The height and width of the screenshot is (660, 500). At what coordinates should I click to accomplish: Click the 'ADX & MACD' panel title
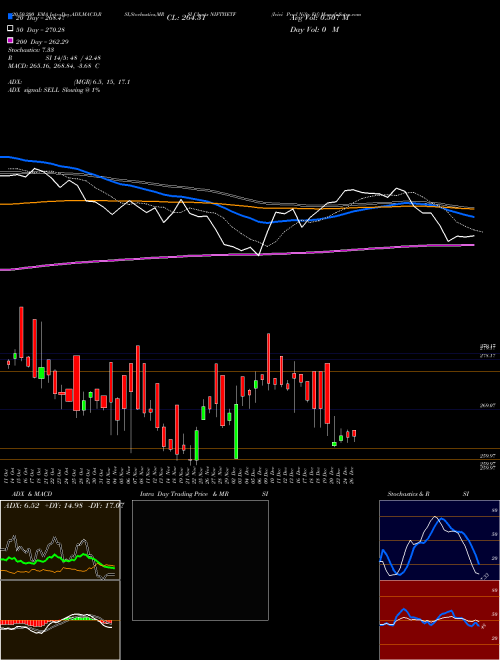point(32,494)
